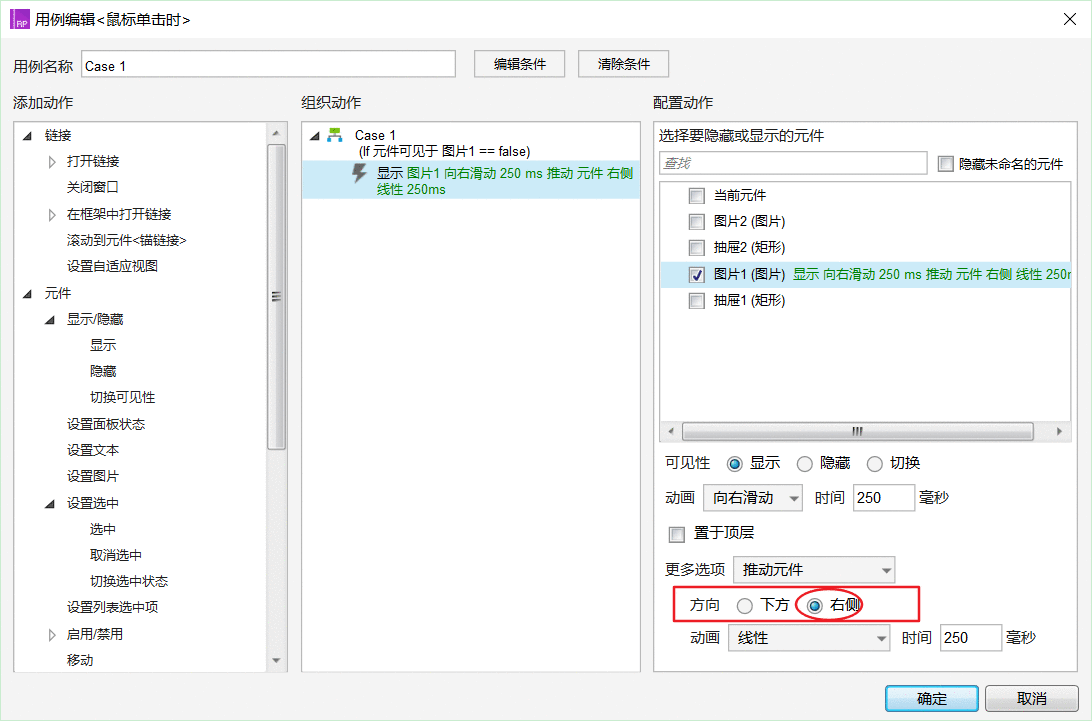This screenshot has width=1092, height=721.
Task: Select the 显示 visibility radio button
Action: click(734, 463)
